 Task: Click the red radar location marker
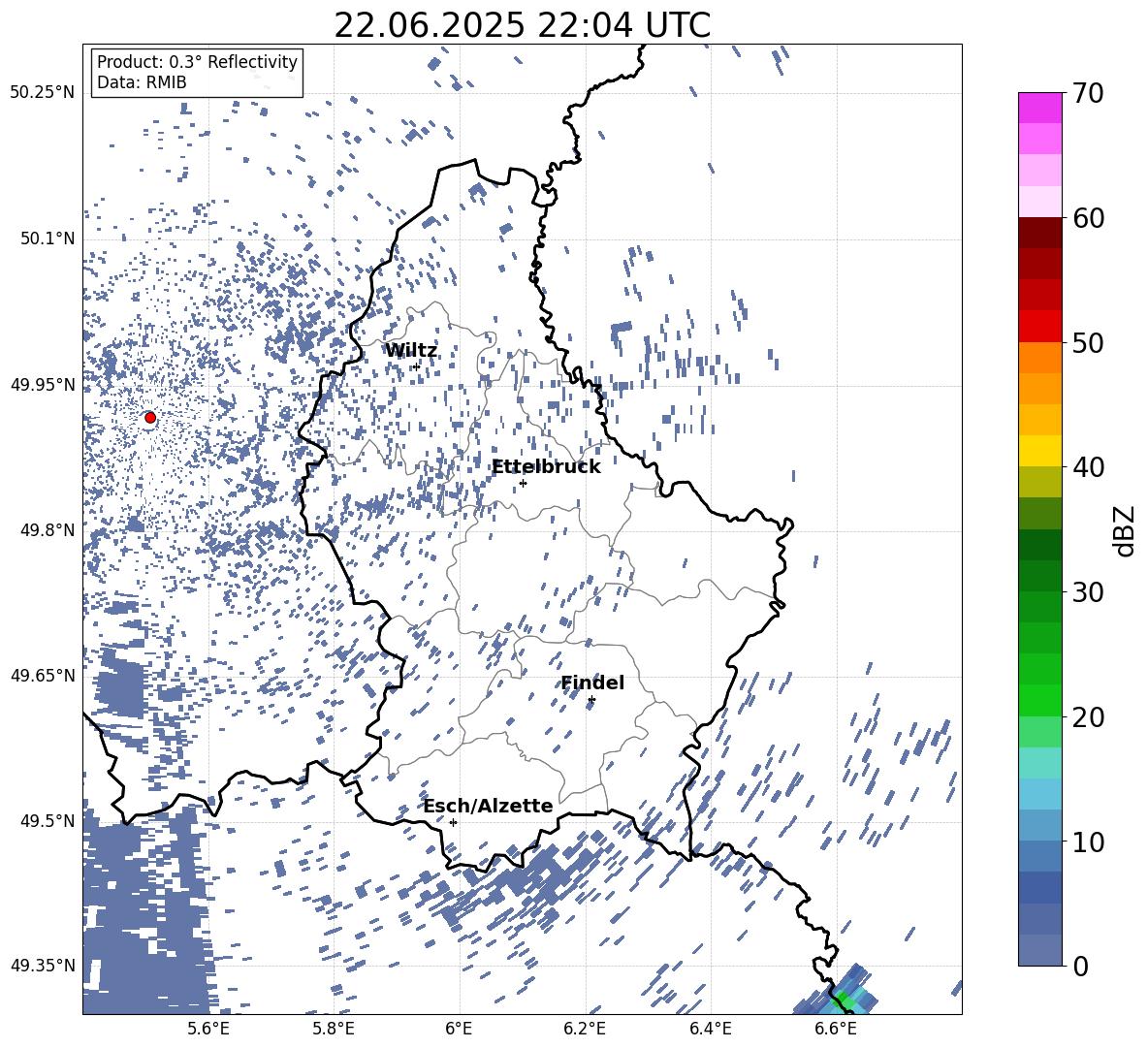click(x=150, y=417)
